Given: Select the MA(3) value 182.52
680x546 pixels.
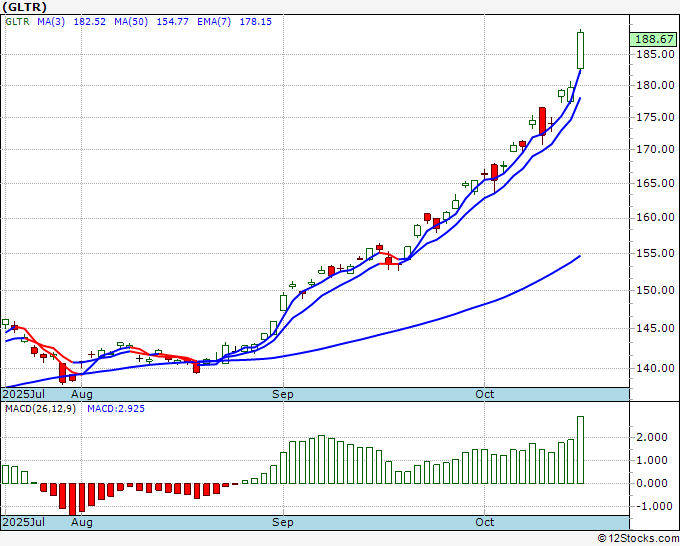Looking at the screenshot, I should pyautogui.click(x=90, y=22).
